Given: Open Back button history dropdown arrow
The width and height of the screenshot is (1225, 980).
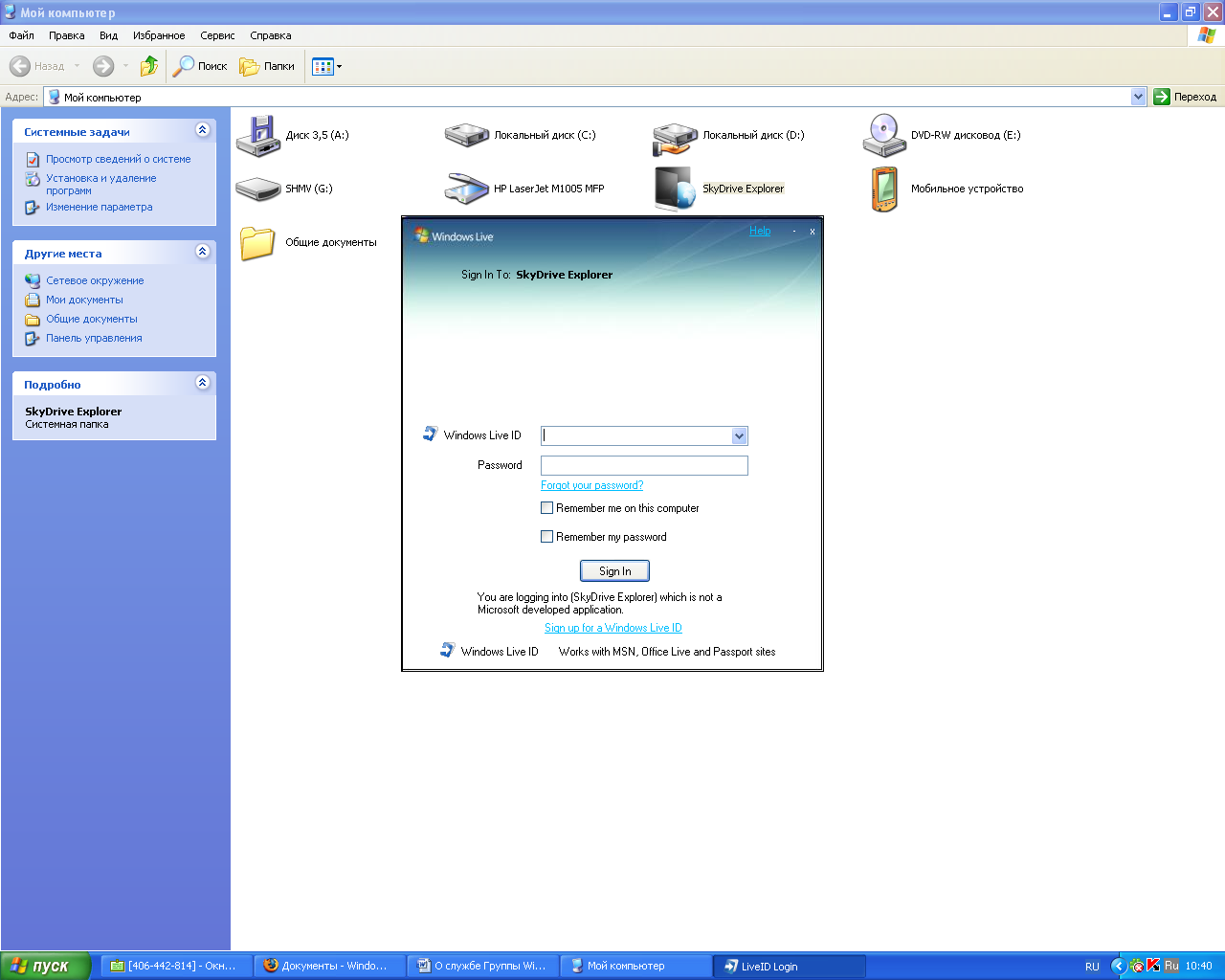Looking at the screenshot, I should coord(78,66).
